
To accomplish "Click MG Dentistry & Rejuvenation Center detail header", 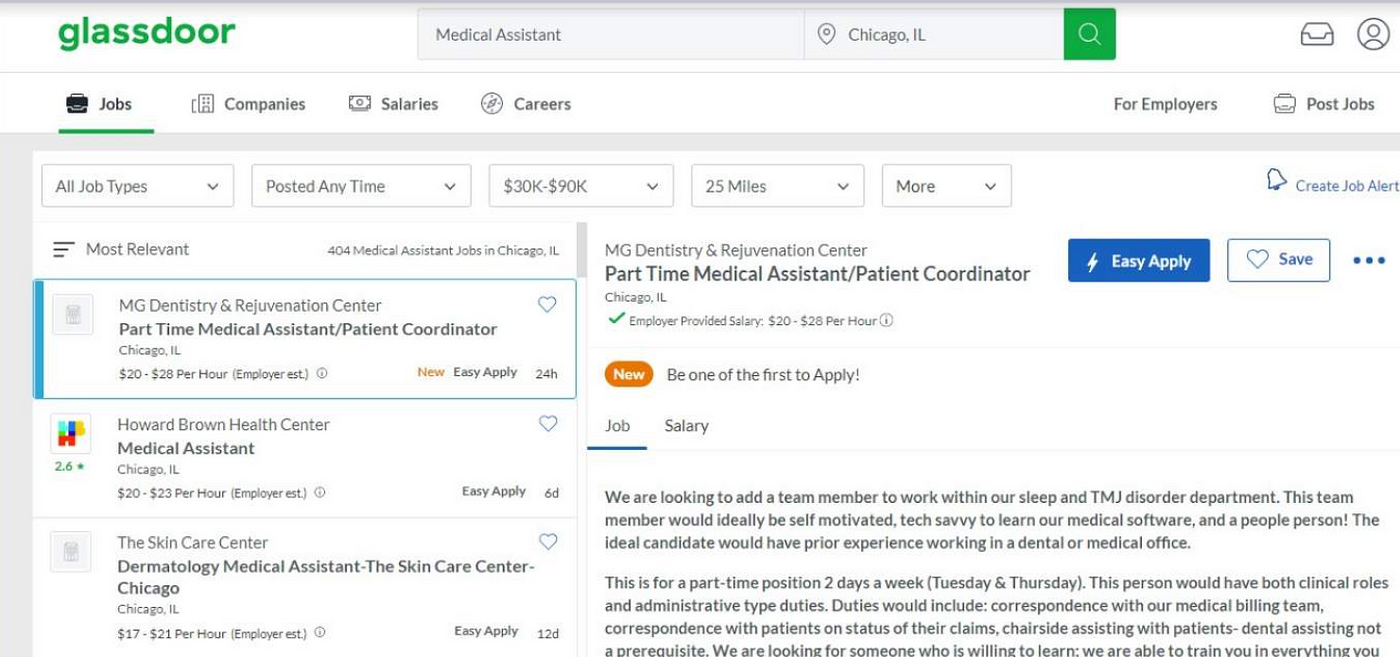I will pos(736,250).
